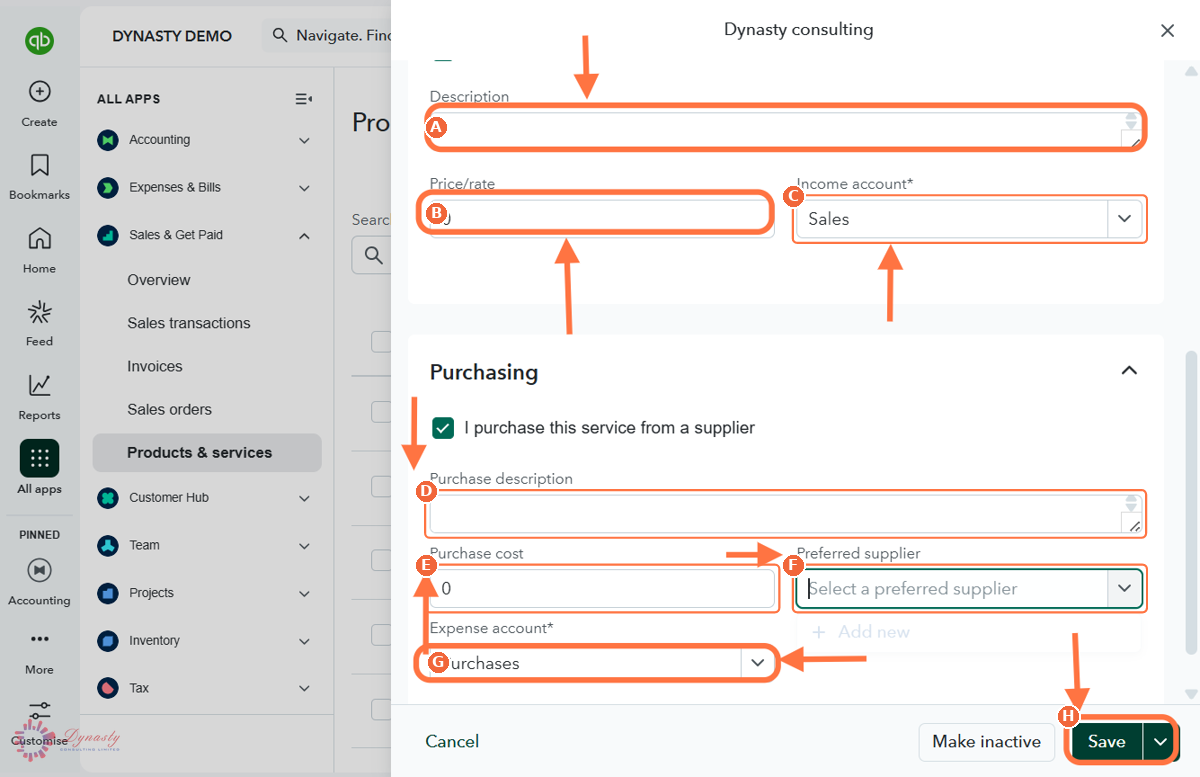Click the Cancel link
1200x777 pixels.
point(452,741)
